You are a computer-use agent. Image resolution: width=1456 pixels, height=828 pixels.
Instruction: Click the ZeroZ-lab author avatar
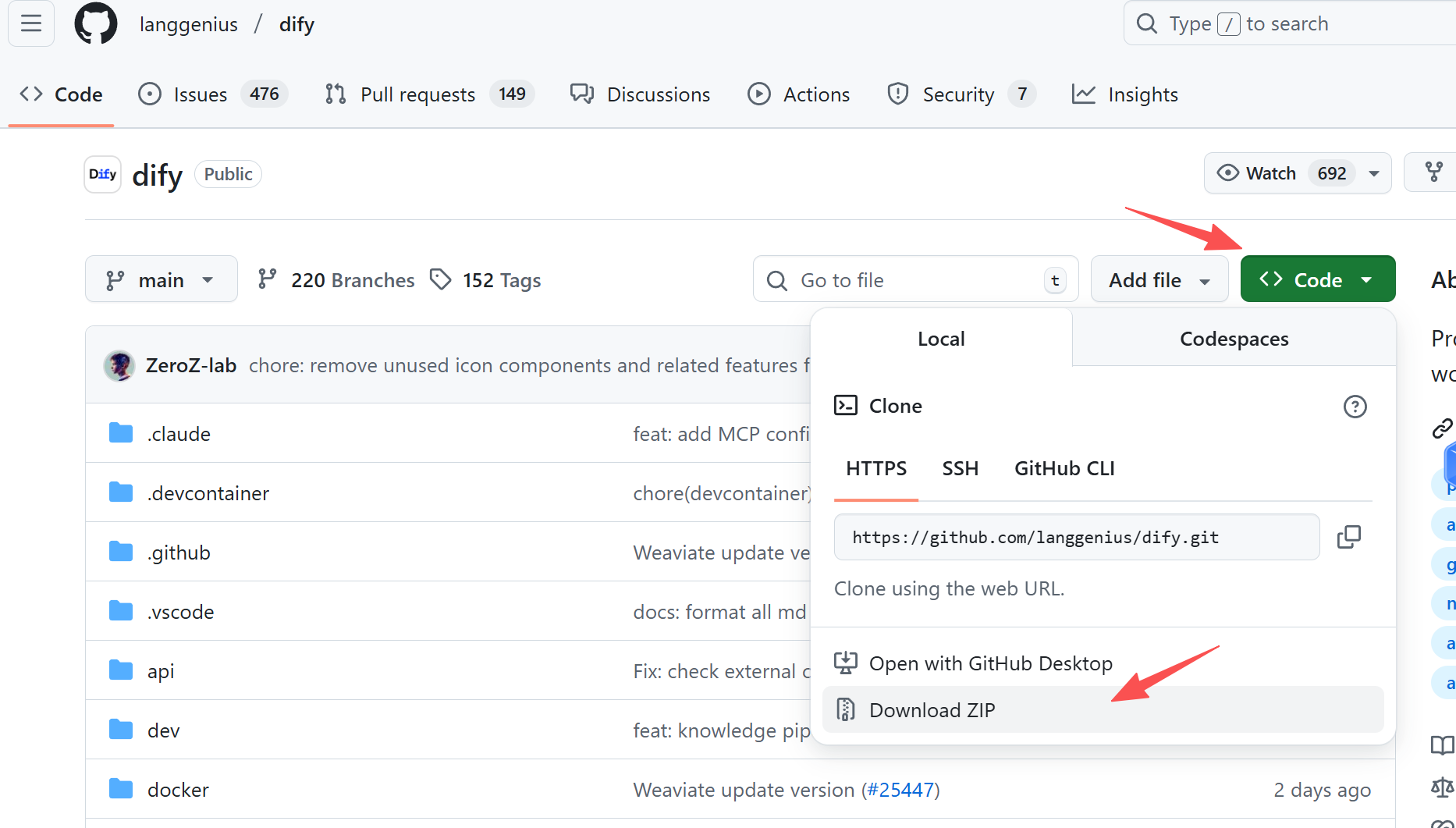tap(119, 365)
